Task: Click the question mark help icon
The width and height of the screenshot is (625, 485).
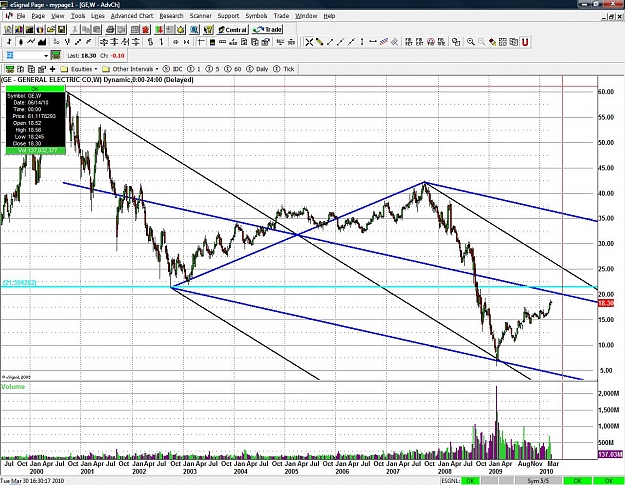Action: (208, 30)
